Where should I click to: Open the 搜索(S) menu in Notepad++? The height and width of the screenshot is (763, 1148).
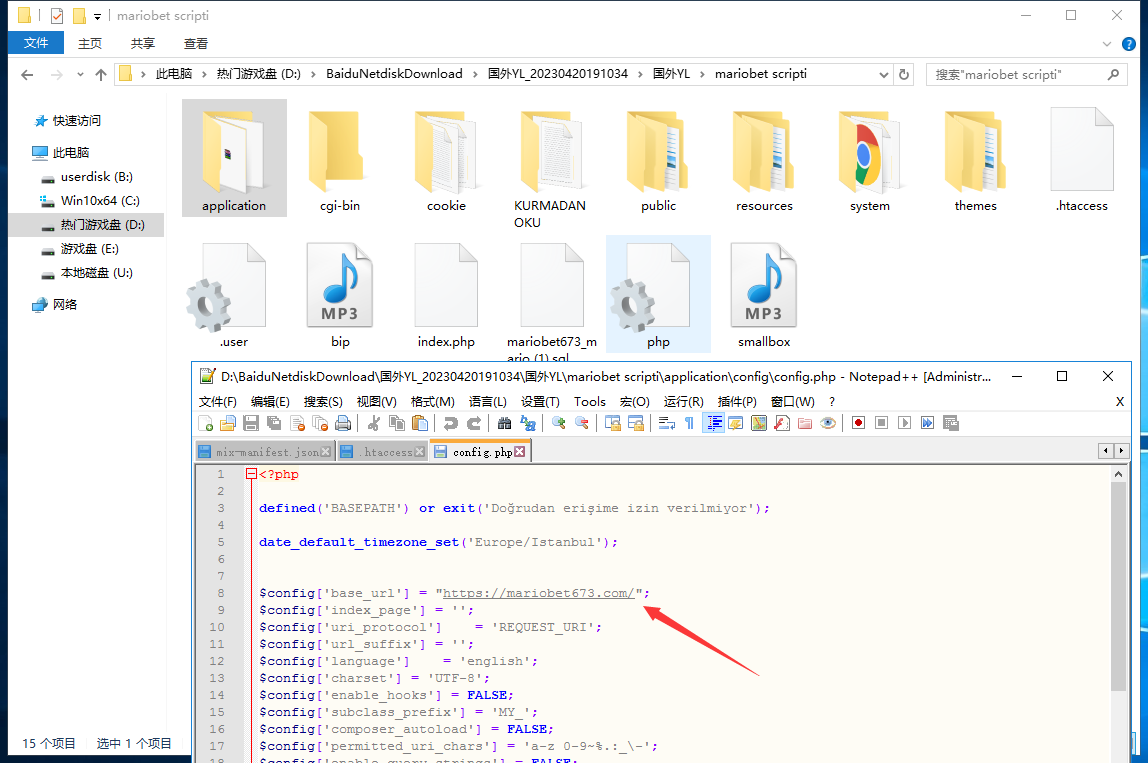coord(322,401)
